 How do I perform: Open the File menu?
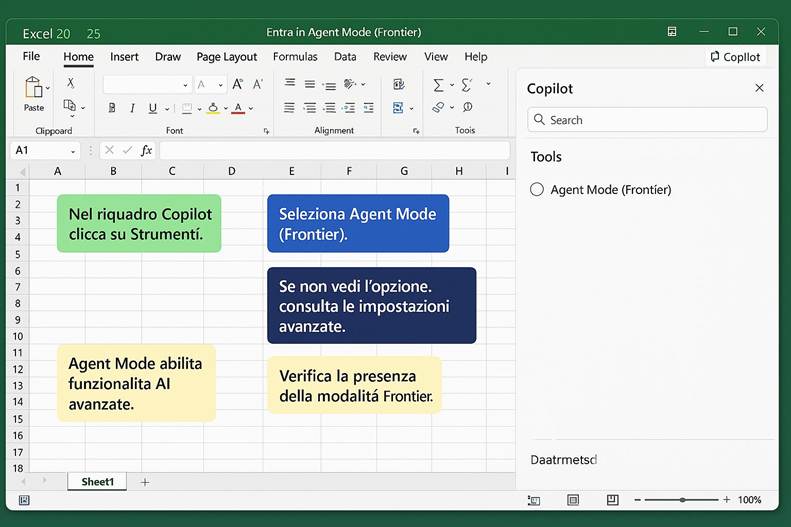point(31,57)
